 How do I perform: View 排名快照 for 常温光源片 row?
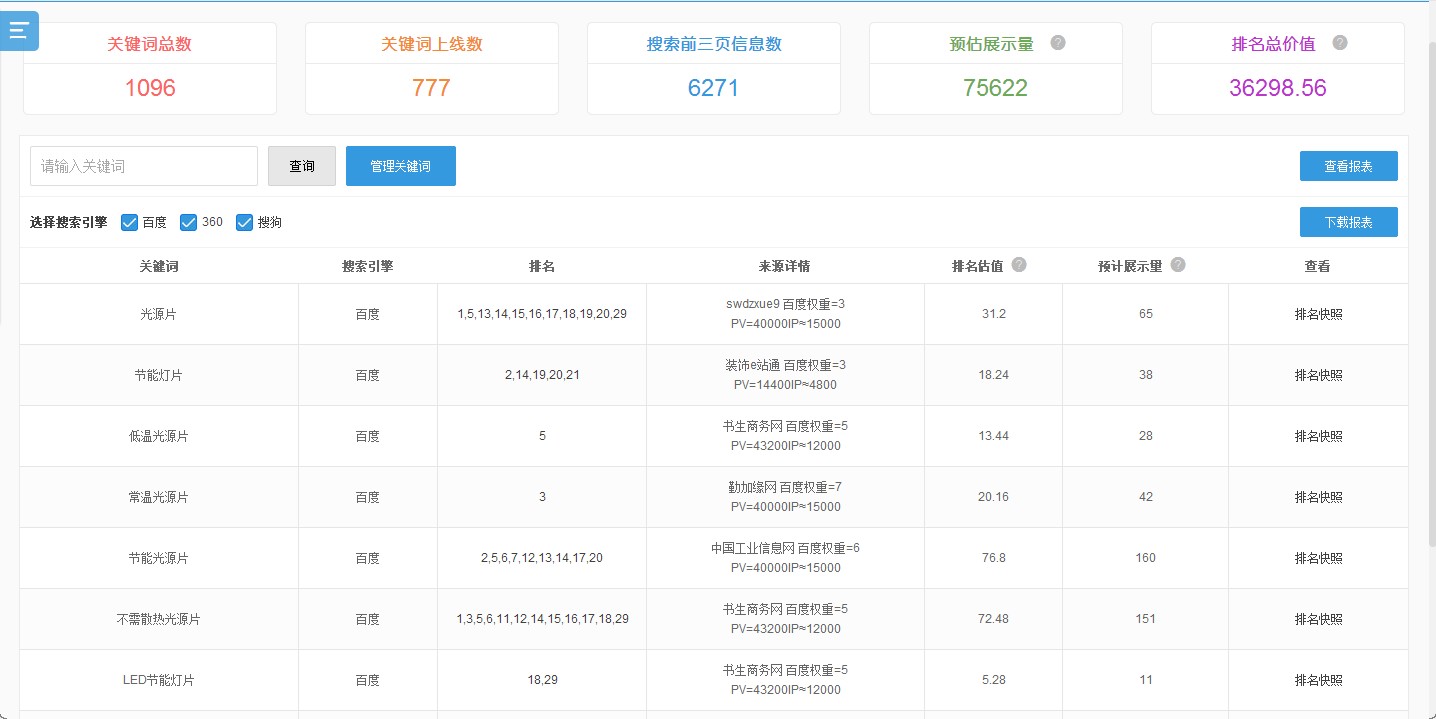(1318, 497)
